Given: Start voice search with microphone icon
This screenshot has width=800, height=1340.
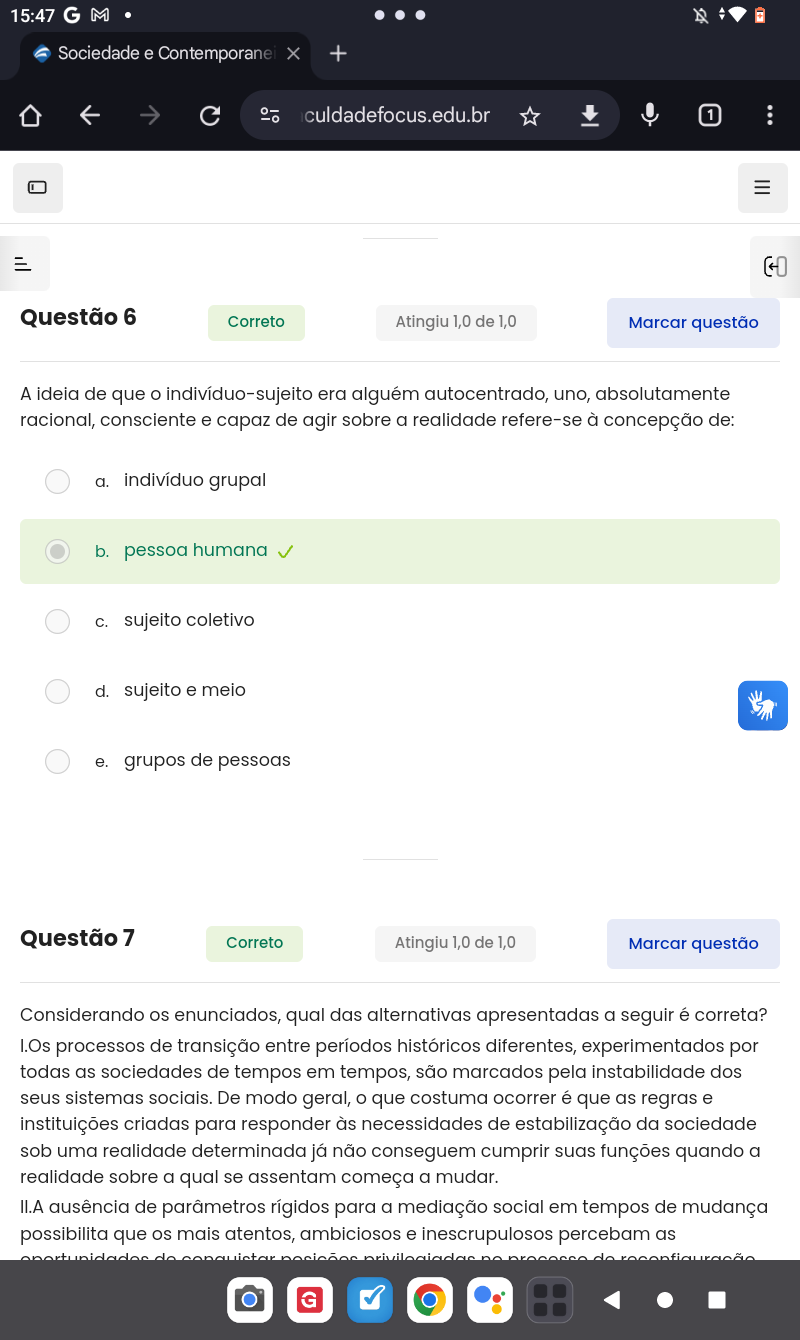Looking at the screenshot, I should [x=650, y=116].
